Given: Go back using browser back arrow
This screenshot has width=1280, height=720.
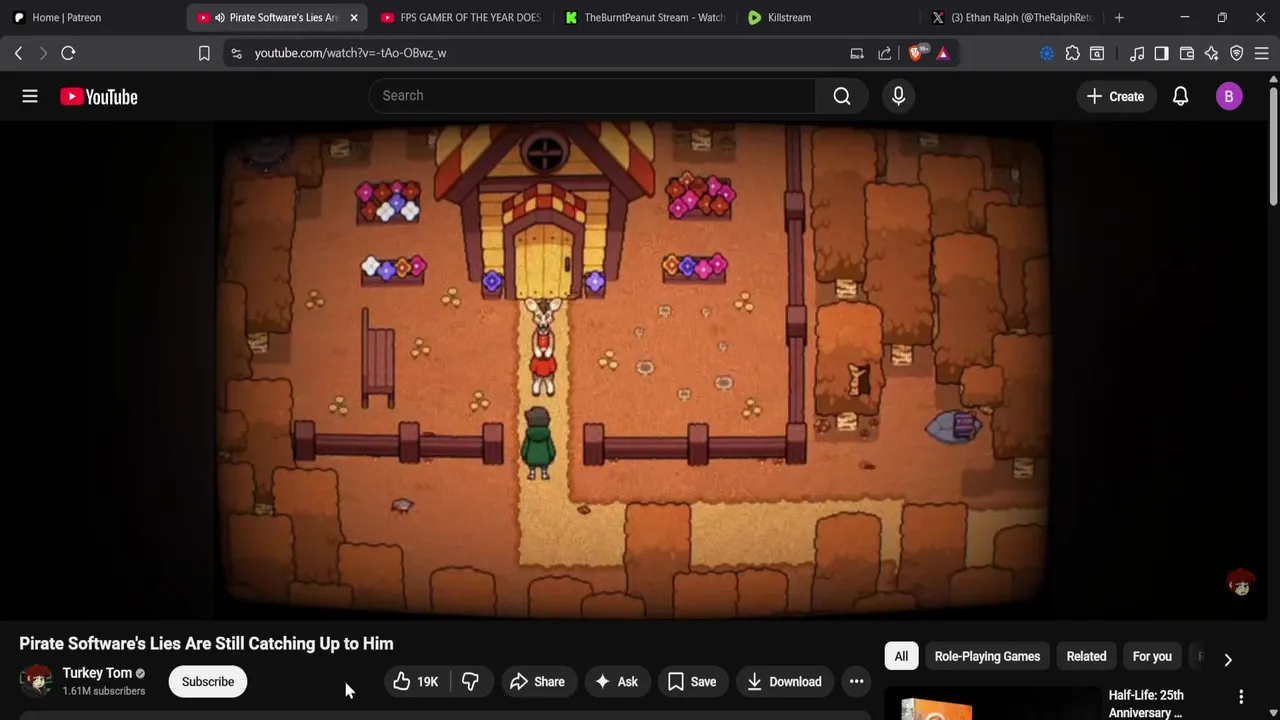Looking at the screenshot, I should tap(18, 53).
